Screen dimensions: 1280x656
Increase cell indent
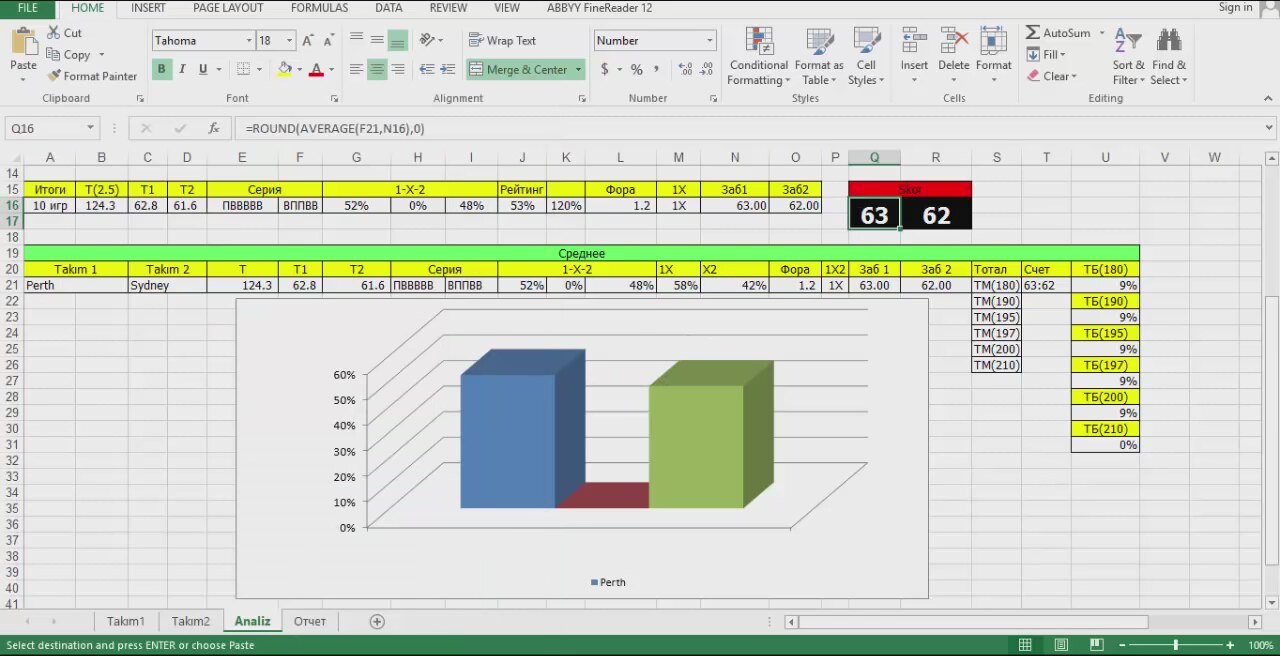coord(449,69)
